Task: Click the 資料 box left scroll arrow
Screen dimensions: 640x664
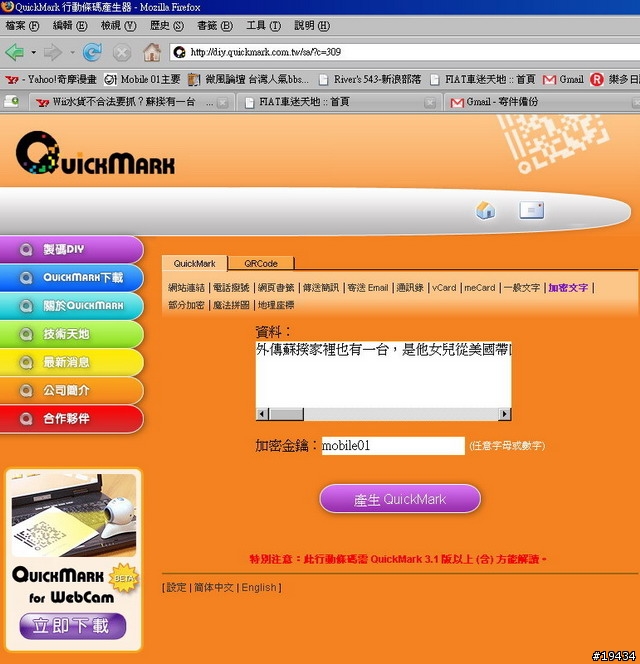Action: 263,414
